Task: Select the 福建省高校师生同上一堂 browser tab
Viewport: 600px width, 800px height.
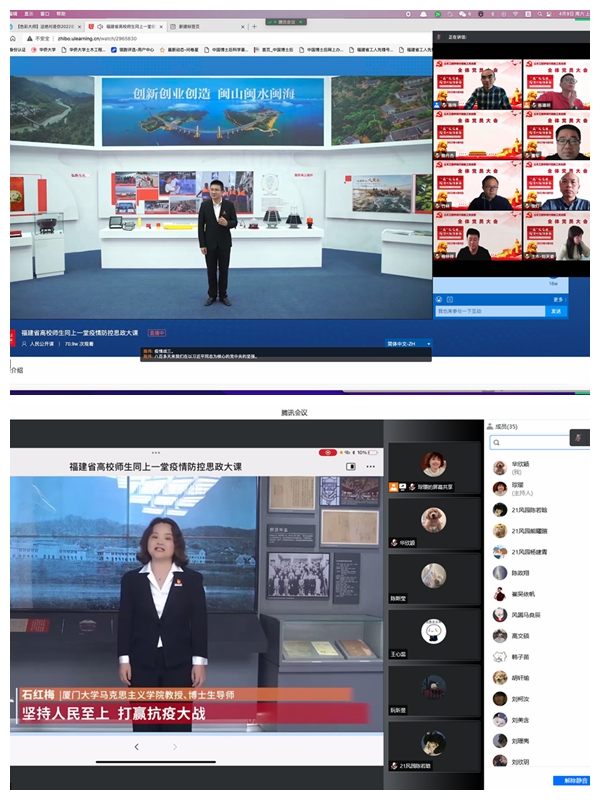Action: click(124, 26)
